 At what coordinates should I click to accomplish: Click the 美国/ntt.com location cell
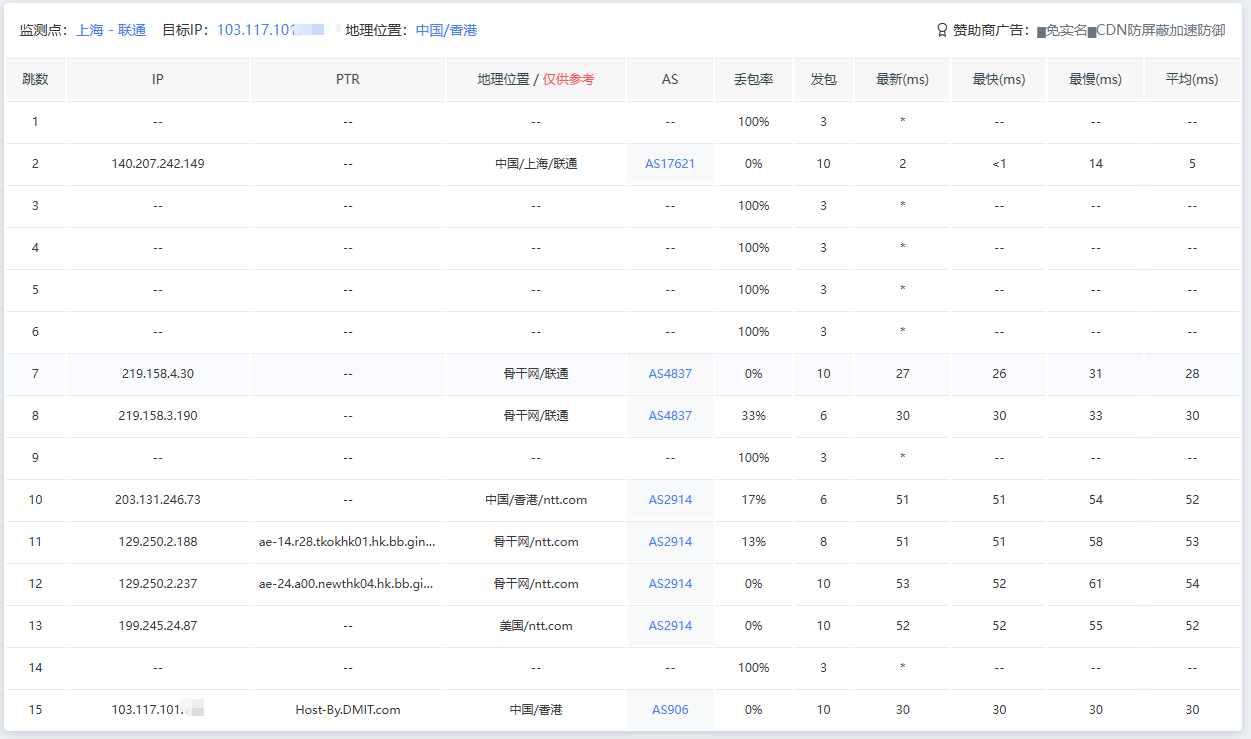(536, 626)
